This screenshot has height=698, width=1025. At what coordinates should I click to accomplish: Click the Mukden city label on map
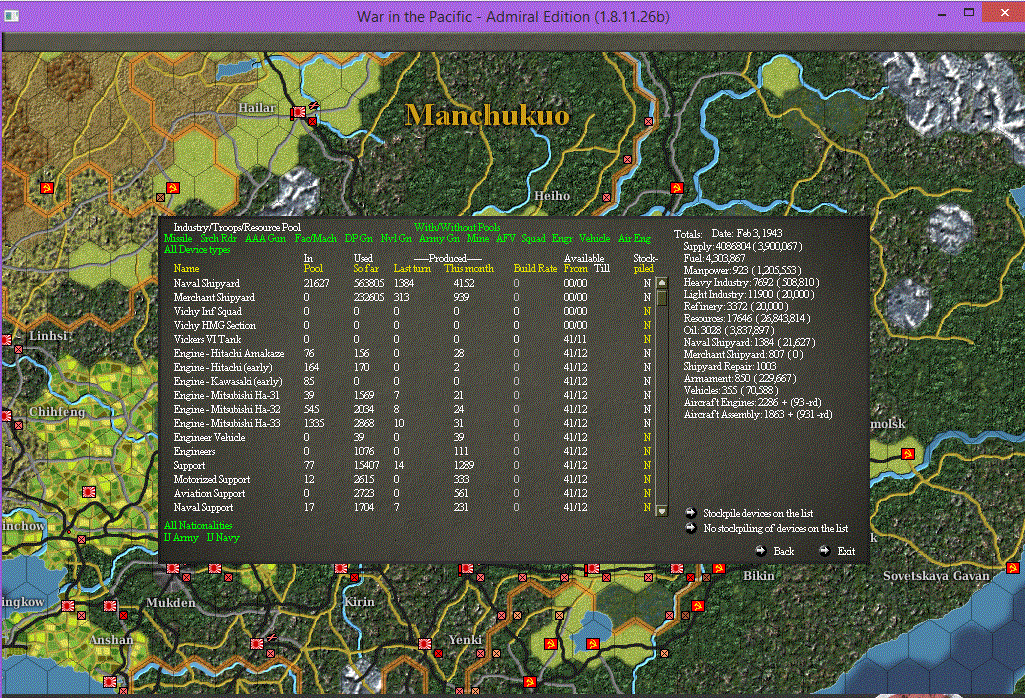(171, 602)
